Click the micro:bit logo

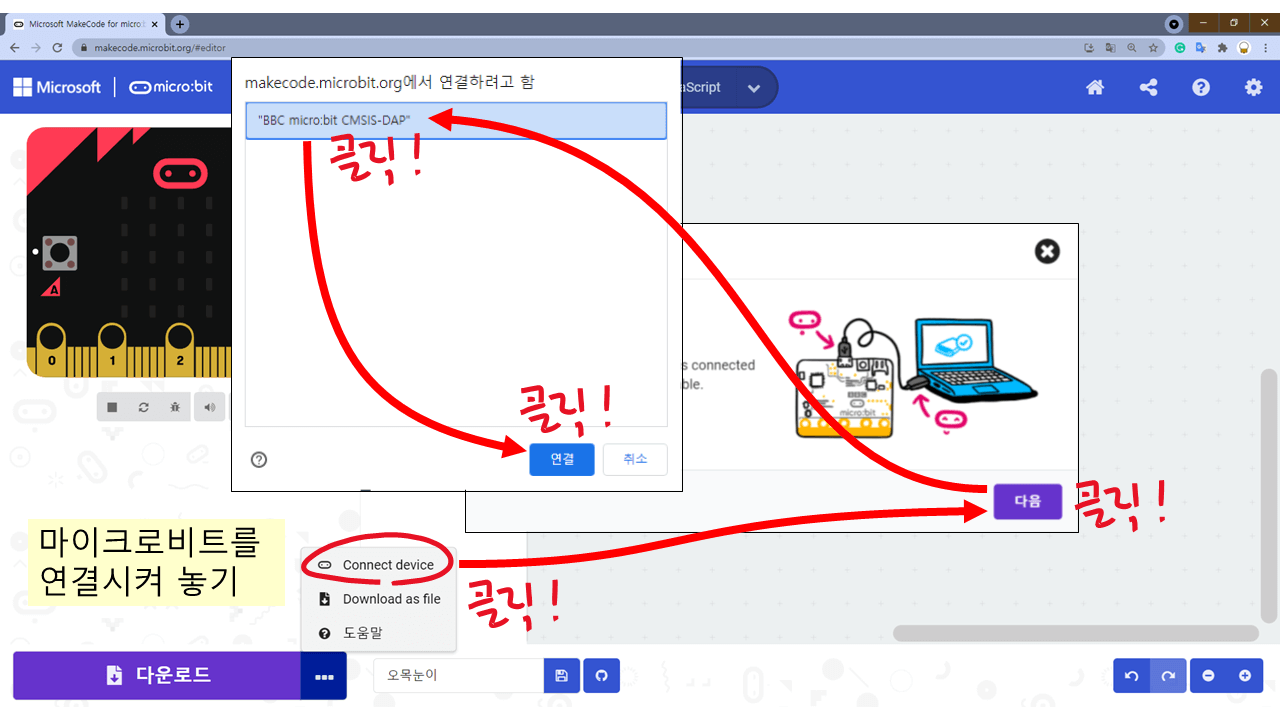[171, 87]
